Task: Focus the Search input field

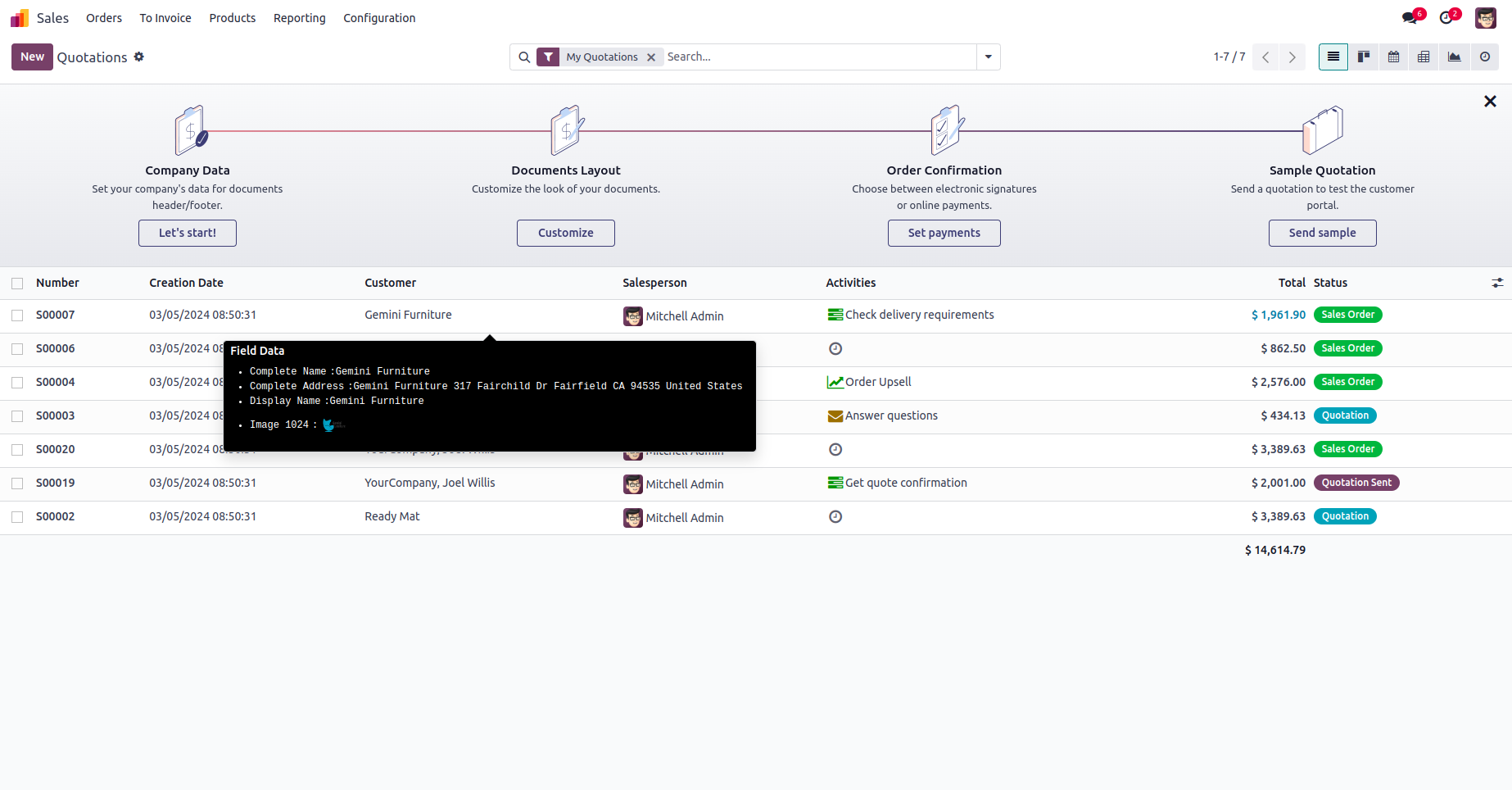Action: point(819,57)
